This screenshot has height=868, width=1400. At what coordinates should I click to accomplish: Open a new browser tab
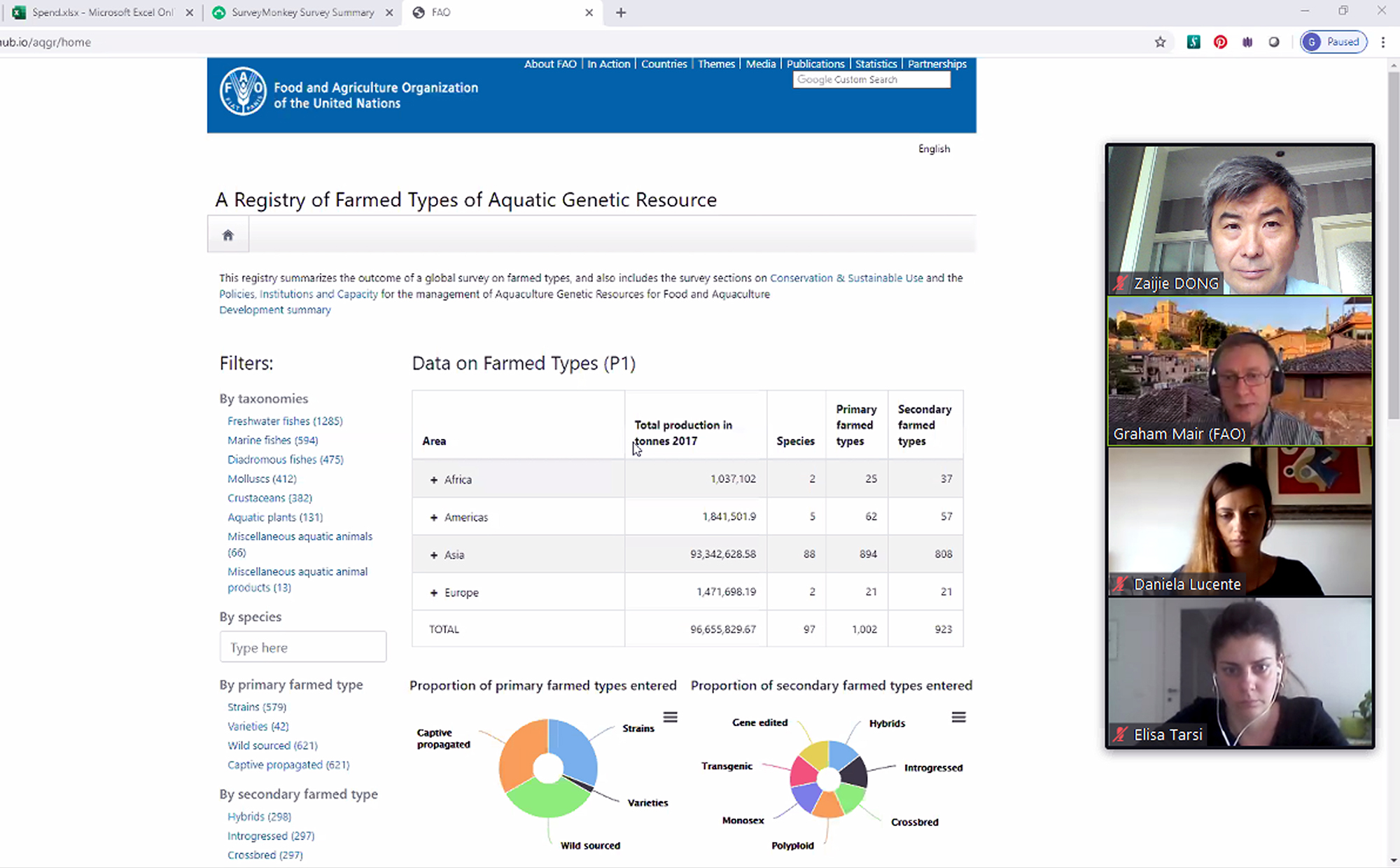621,13
